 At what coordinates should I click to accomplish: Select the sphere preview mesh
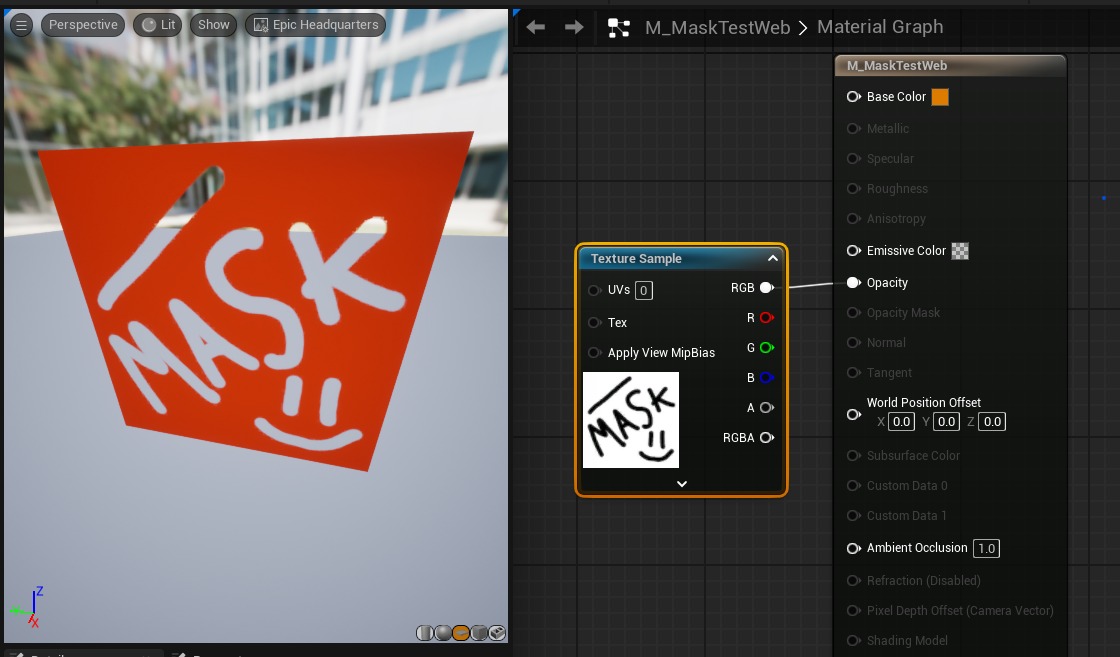point(443,633)
